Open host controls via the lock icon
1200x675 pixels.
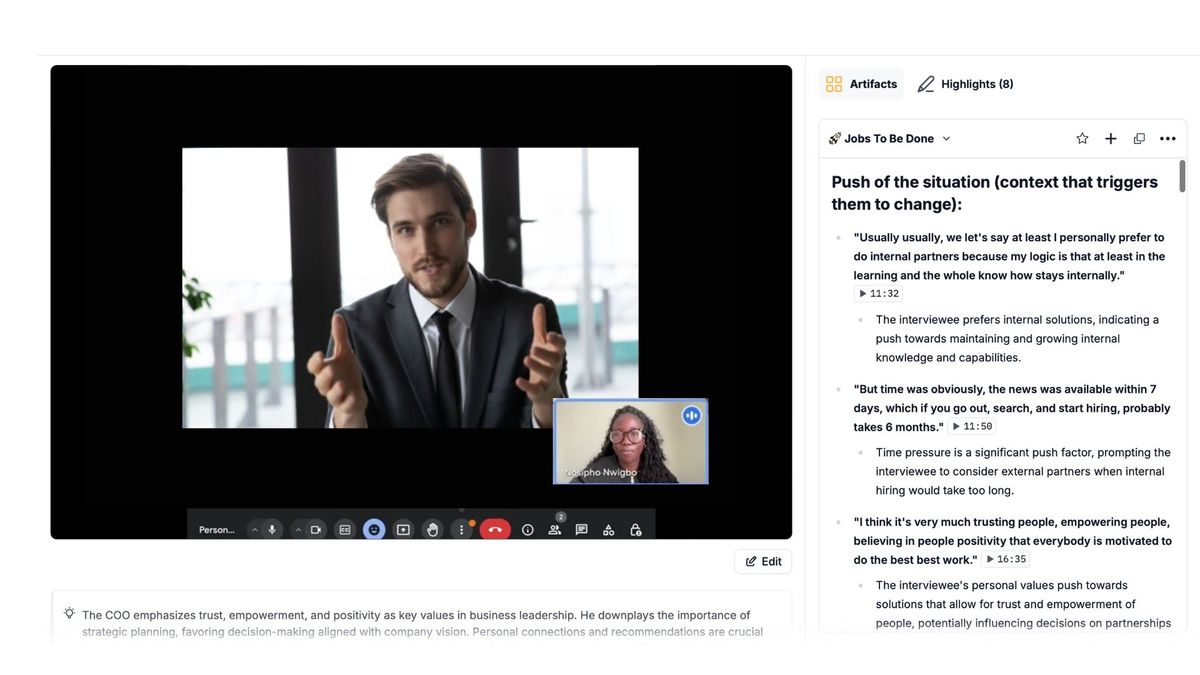point(636,529)
